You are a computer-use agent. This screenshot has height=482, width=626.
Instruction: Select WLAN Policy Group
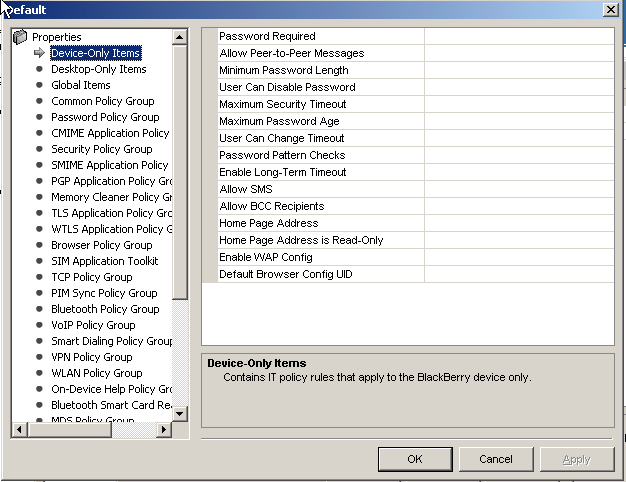tap(97, 373)
